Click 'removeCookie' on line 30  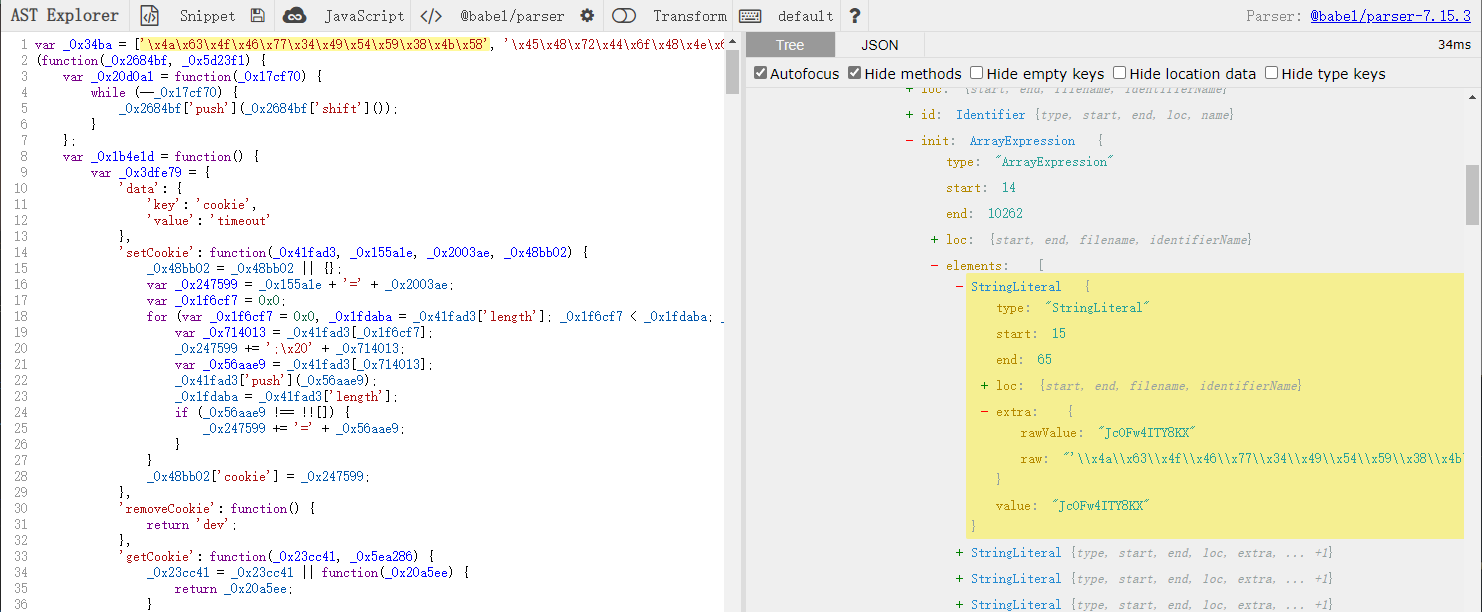coord(170,508)
